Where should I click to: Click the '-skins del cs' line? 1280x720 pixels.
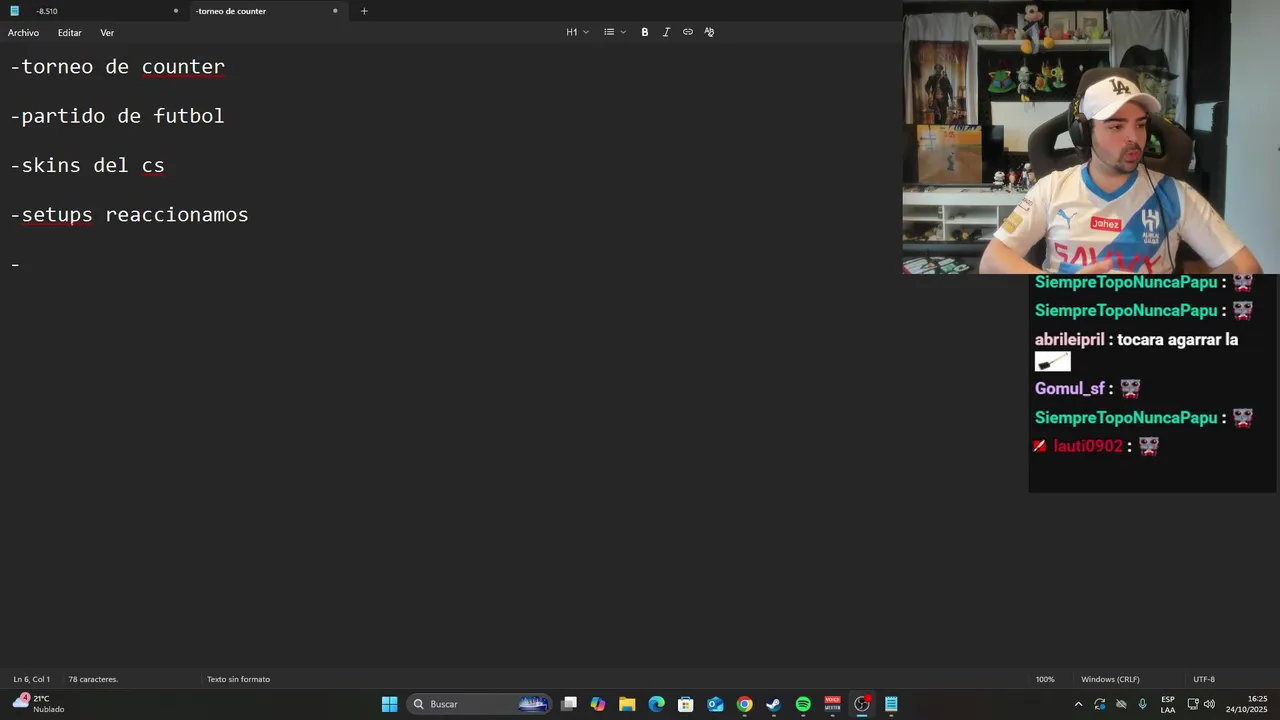87,165
